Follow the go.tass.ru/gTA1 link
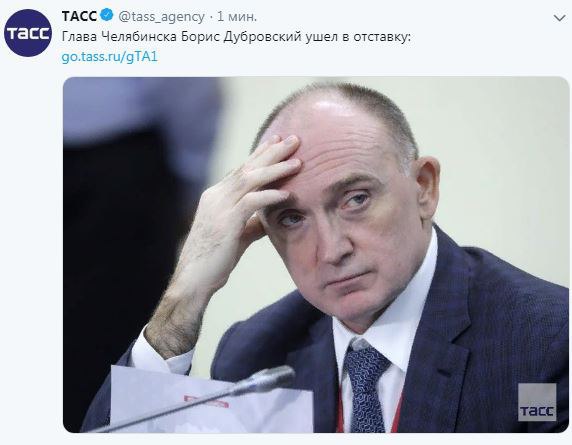 point(109,57)
